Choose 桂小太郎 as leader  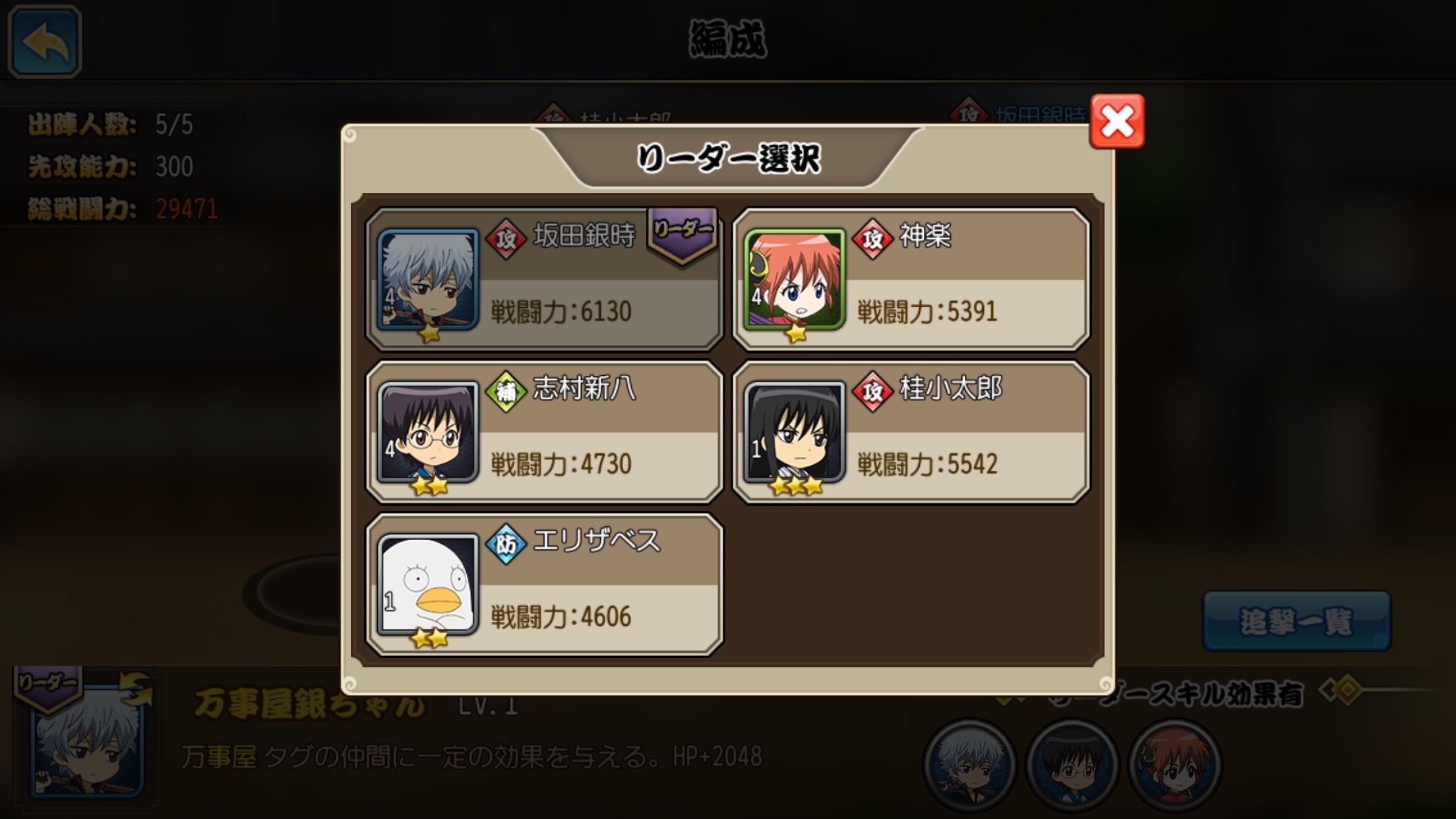pos(911,432)
